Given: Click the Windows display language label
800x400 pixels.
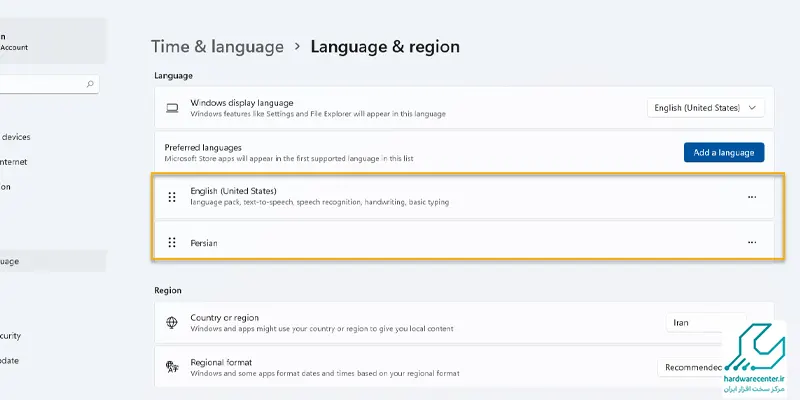Looking at the screenshot, I should (242, 103).
